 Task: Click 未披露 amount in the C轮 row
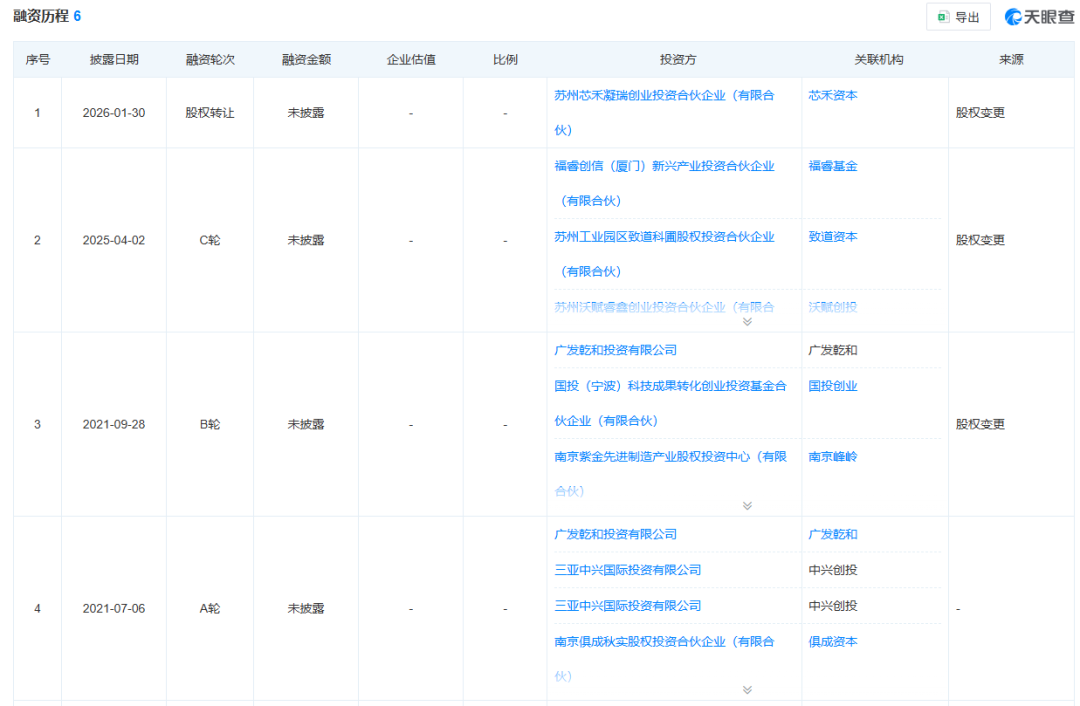[x=306, y=240]
